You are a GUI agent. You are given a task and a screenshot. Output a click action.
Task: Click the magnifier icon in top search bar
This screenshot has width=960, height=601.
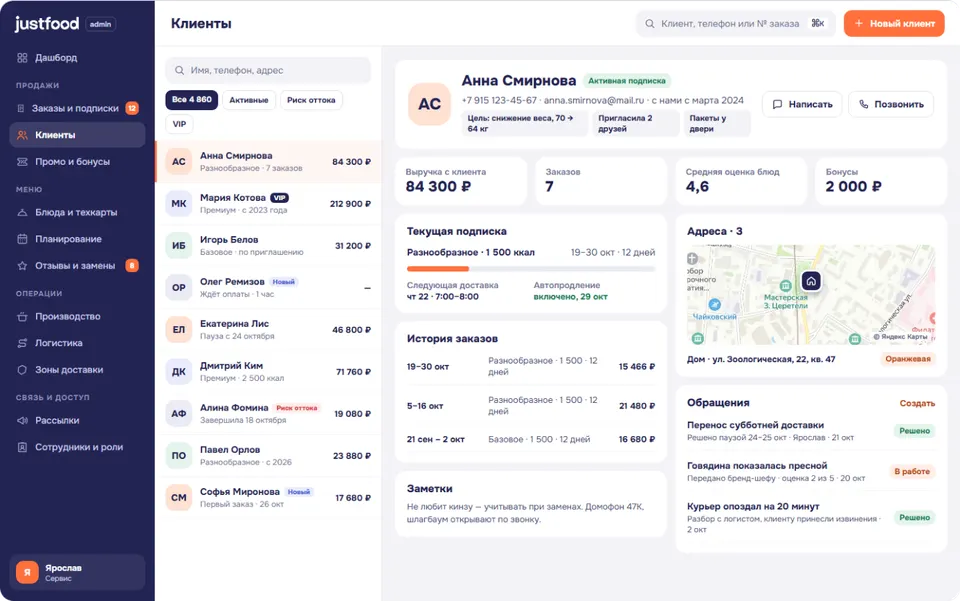(x=650, y=23)
